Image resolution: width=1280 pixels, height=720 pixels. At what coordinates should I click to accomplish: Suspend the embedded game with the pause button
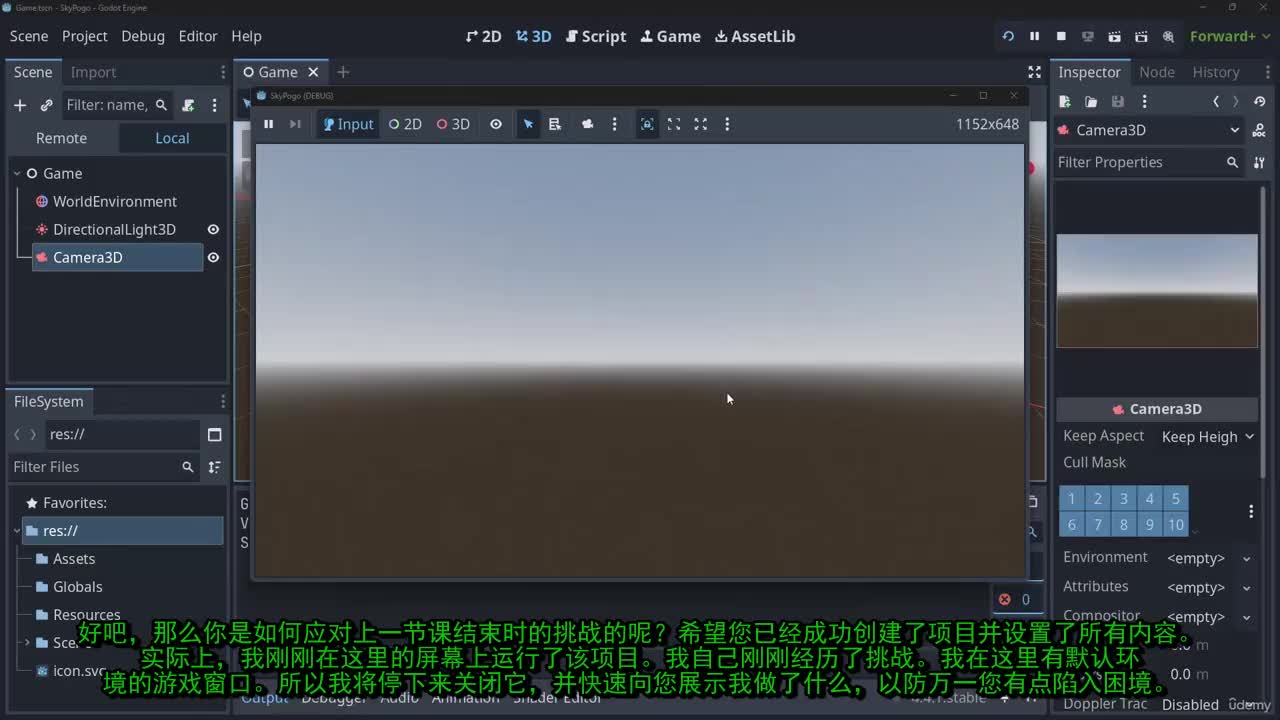pyautogui.click(x=268, y=124)
